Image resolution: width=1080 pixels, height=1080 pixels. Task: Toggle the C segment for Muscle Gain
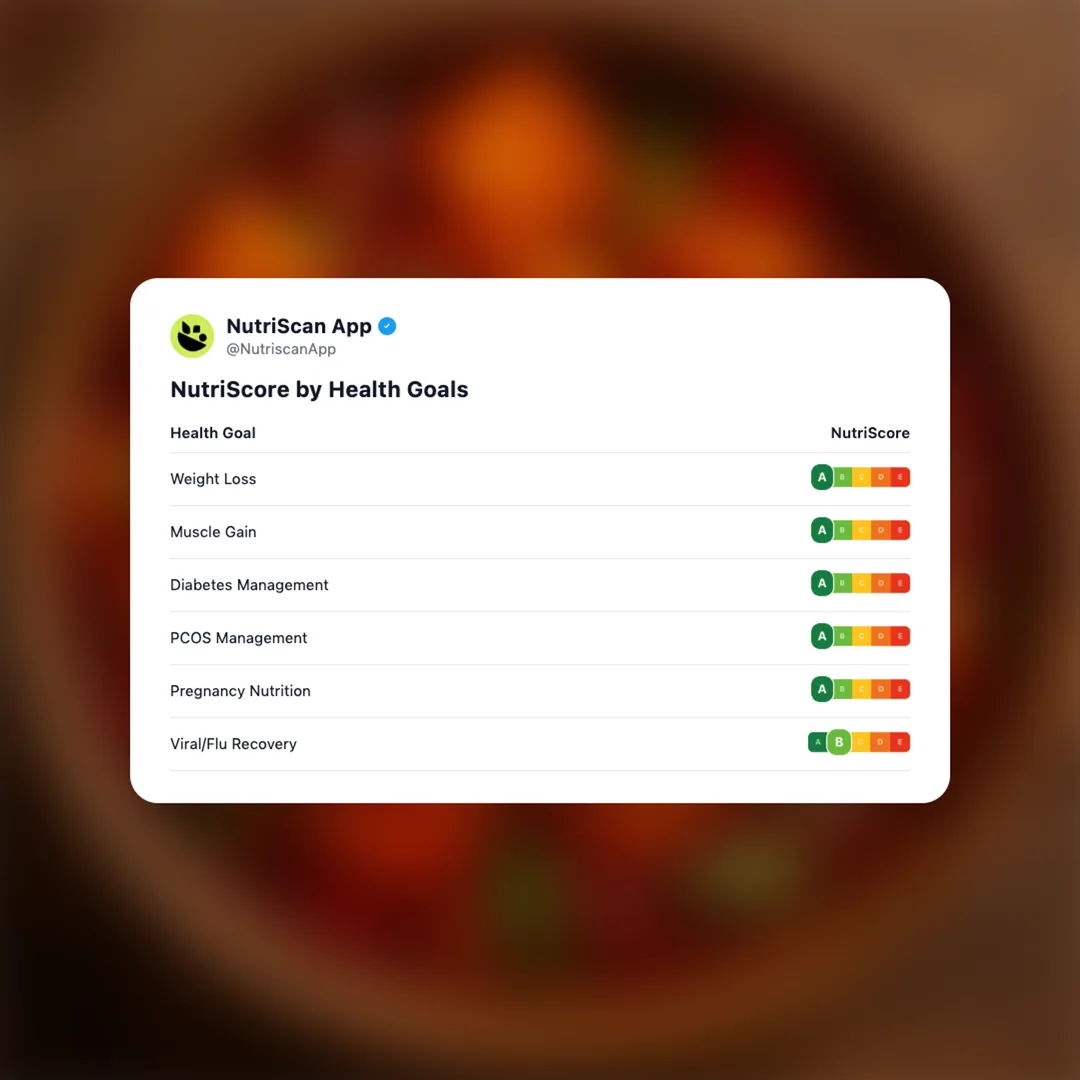click(861, 530)
